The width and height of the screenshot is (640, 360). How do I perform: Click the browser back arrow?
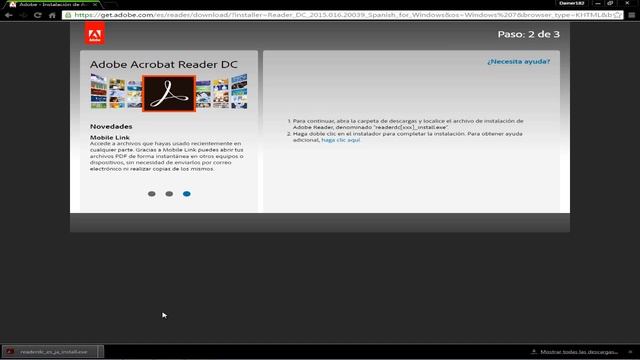tap(9, 15)
